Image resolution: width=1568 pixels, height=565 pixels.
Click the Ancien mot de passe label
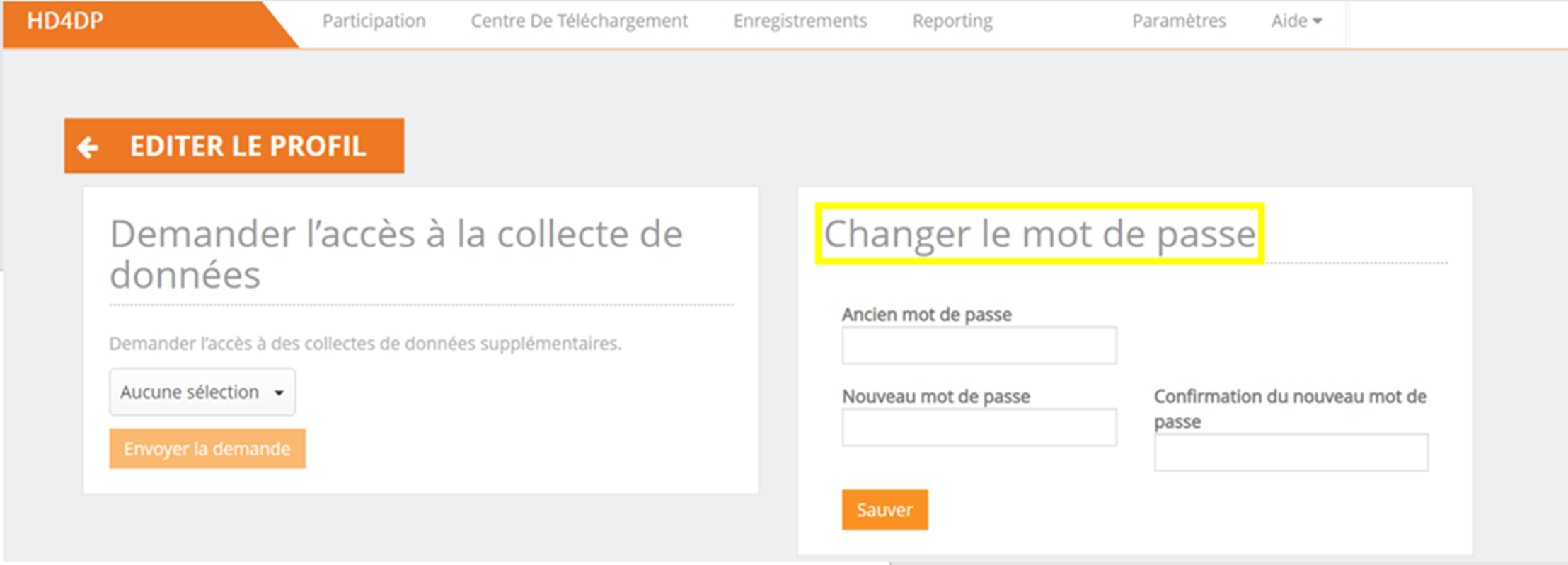(926, 315)
